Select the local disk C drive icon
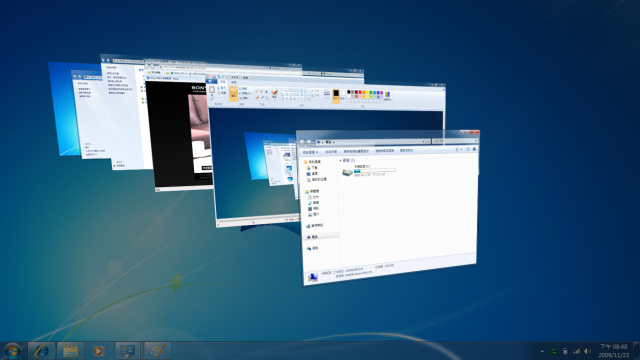The image size is (640, 360). (347, 172)
